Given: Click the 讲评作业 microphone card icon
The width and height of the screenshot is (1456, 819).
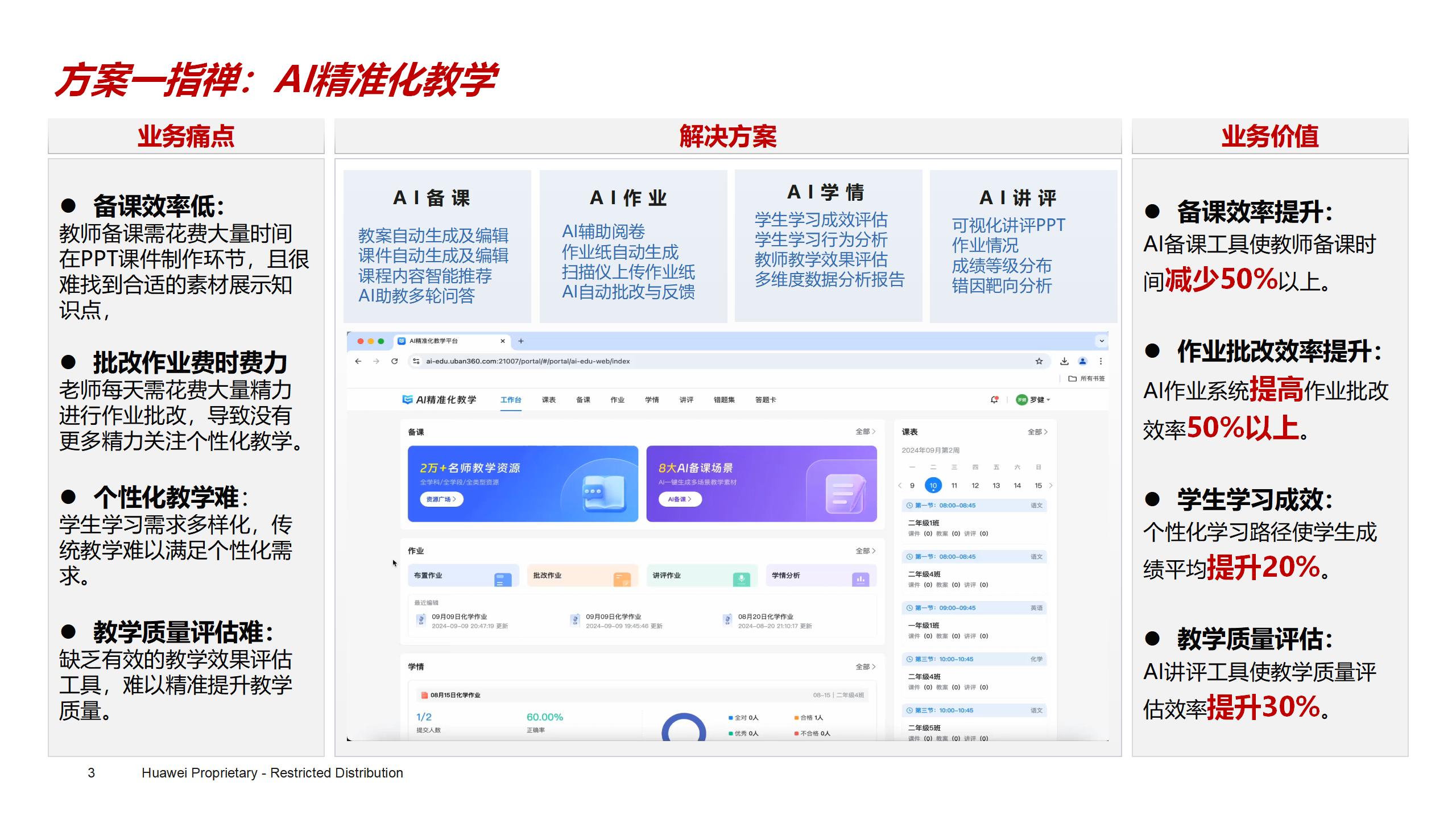Looking at the screenshot, I should (741, 580).
